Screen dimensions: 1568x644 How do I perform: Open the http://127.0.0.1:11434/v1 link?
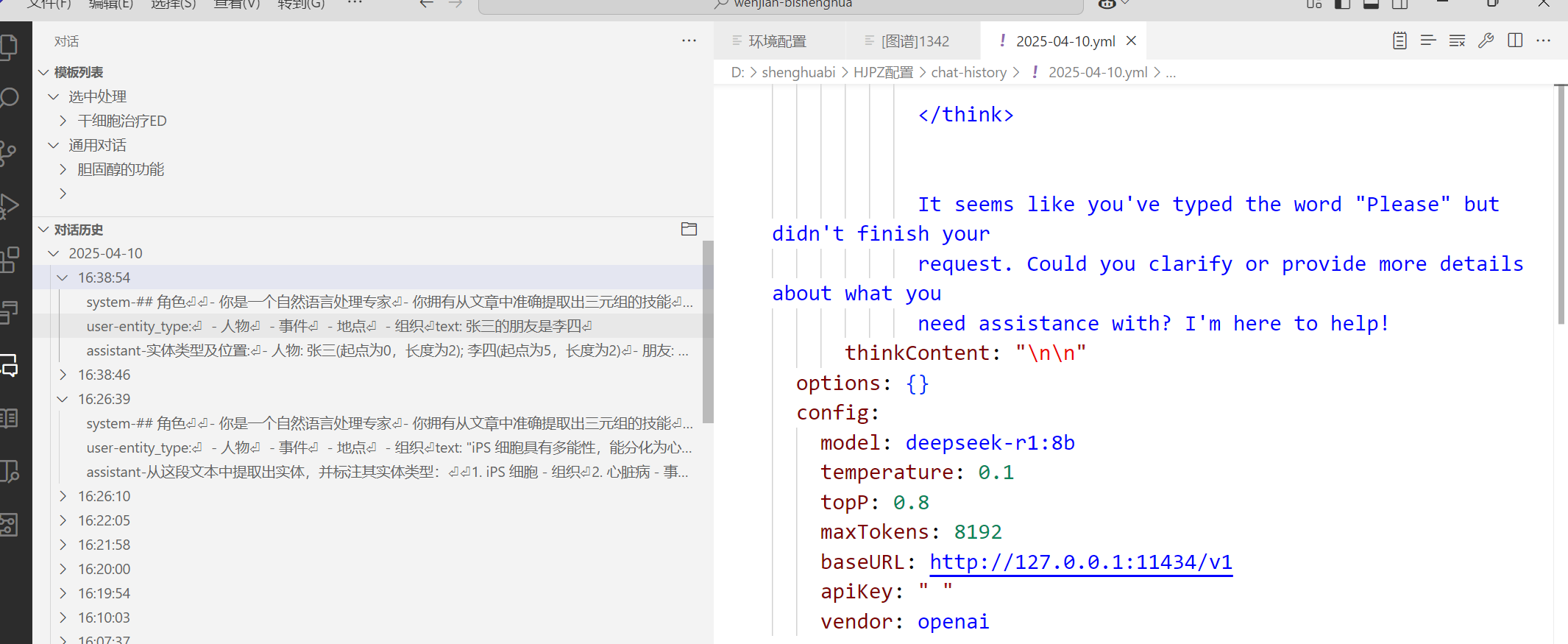(x=1080, y=562)
